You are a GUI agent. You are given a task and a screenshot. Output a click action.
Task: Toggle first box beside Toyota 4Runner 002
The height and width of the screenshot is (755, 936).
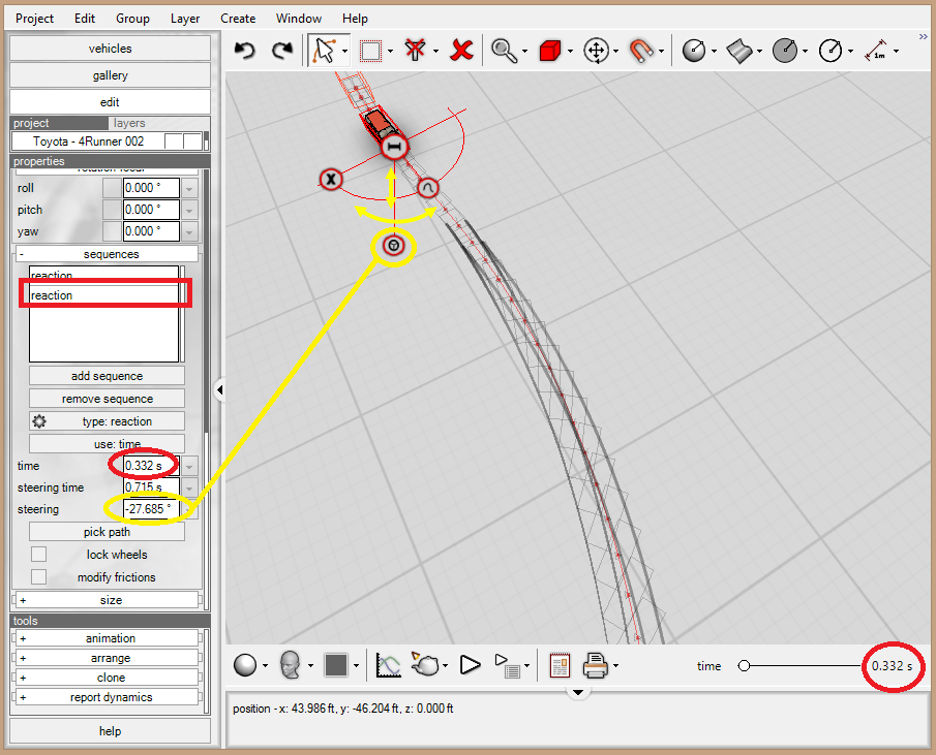173,141
